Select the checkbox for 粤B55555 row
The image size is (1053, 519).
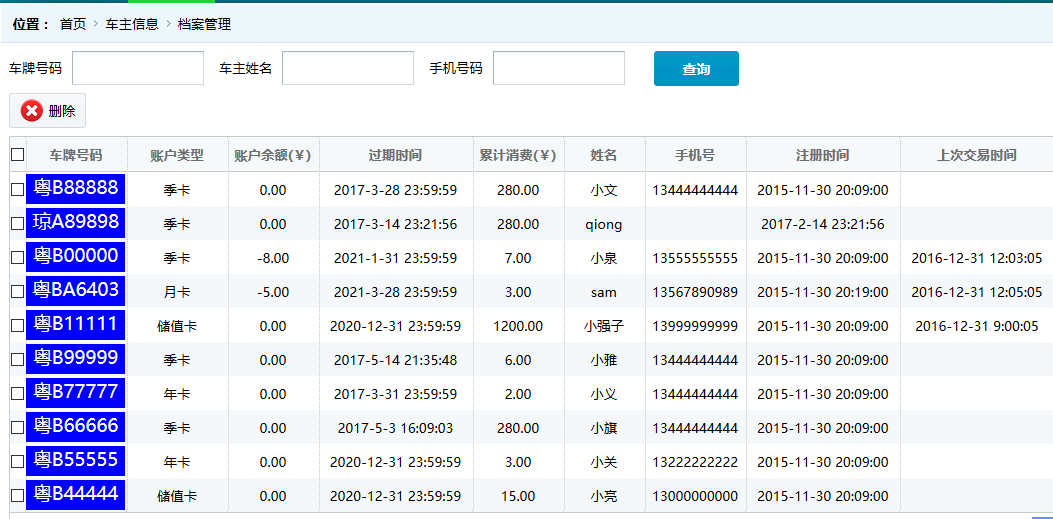coord(17,462)
